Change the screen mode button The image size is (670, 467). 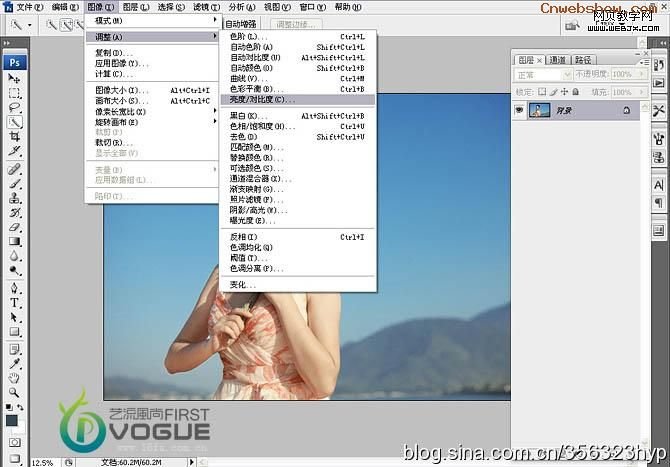pyautogui.click(x=15, y=458)
